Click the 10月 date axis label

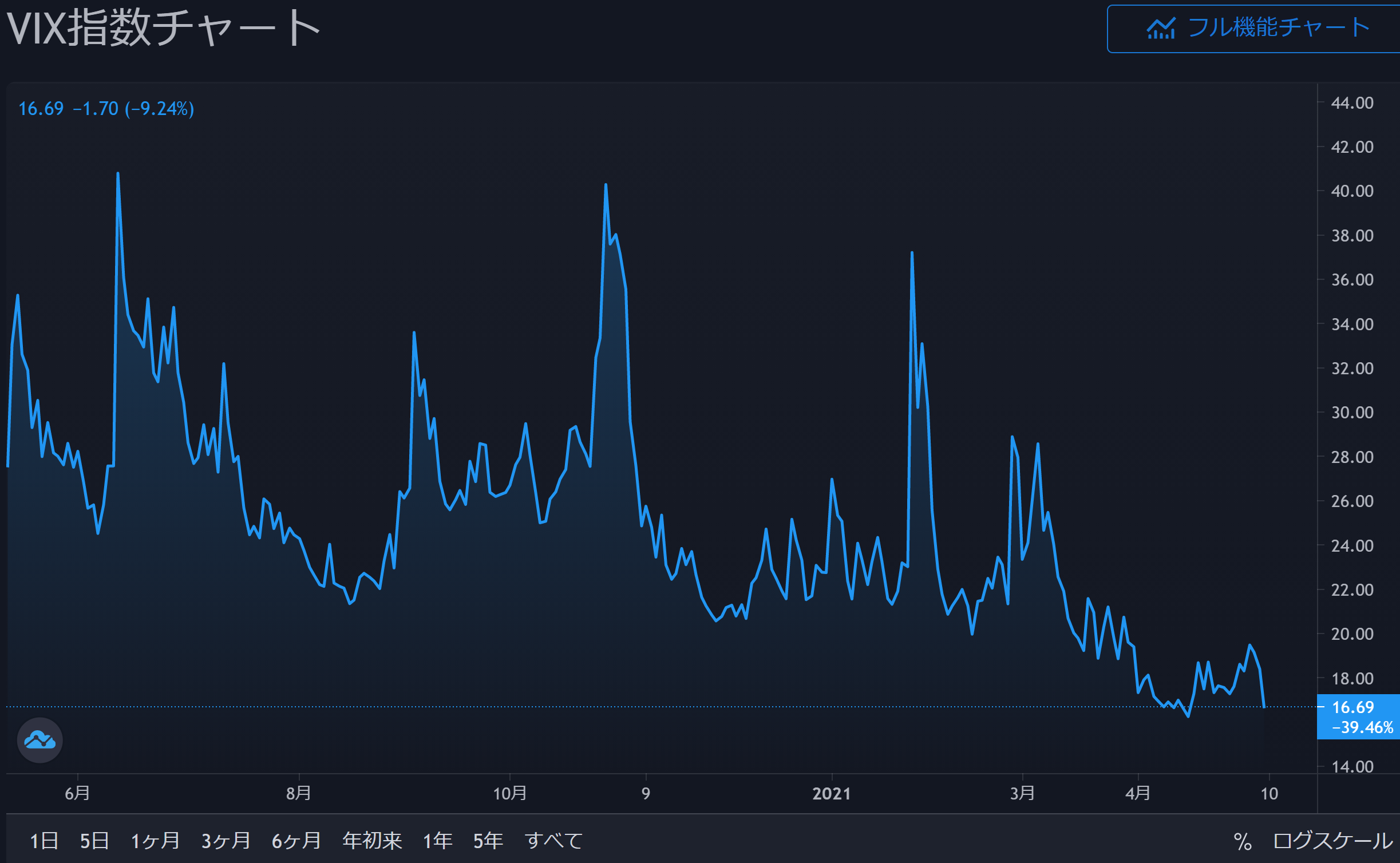tap(509, 794)
